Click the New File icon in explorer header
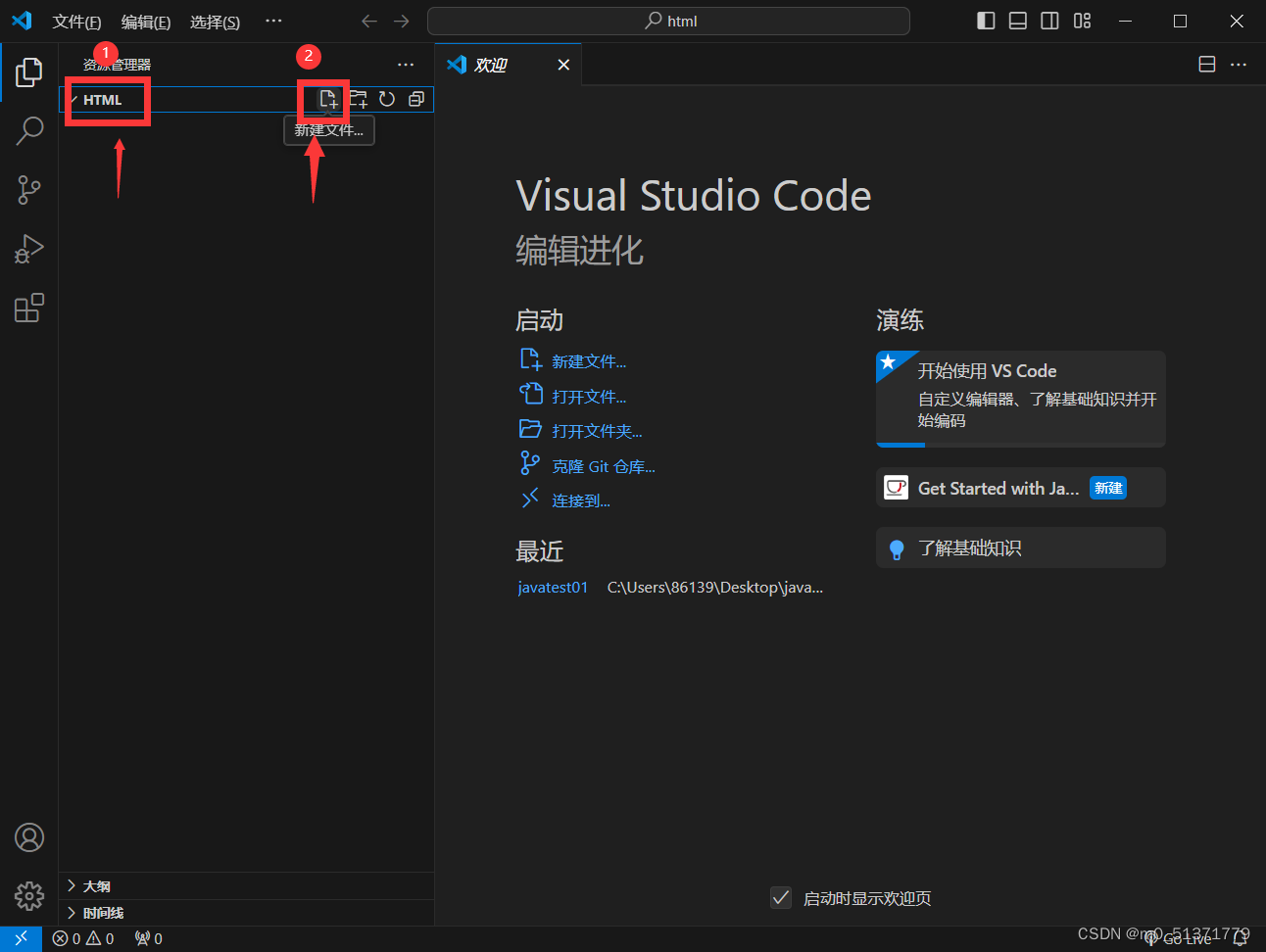Viewport: 1266px width, 952px height. (328, 99)
